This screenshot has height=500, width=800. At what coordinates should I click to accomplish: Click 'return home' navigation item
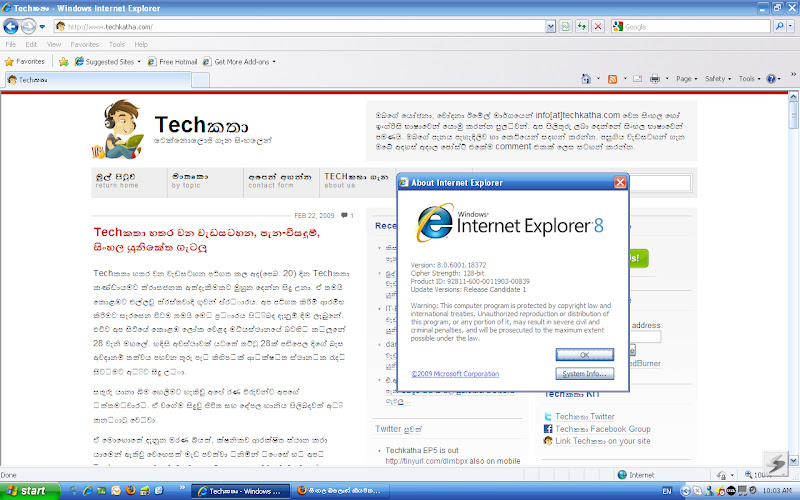[117, 186]
